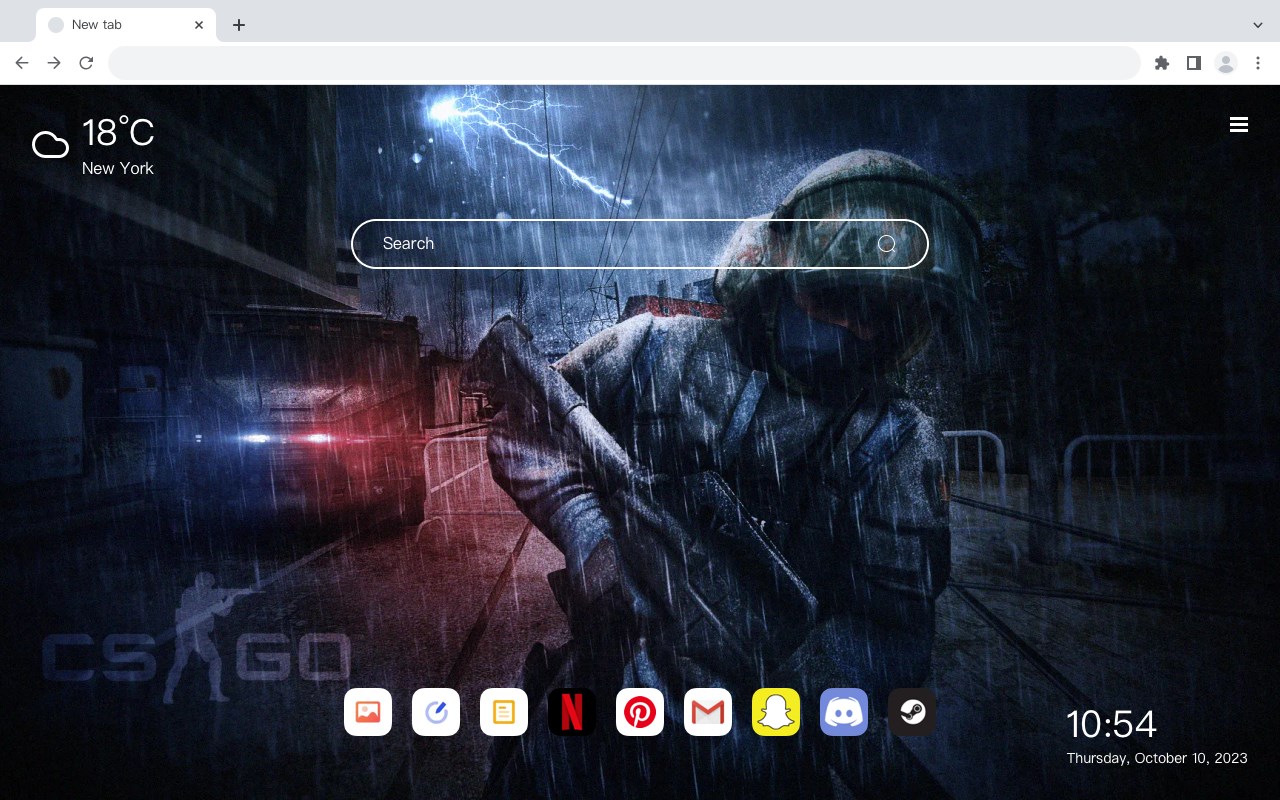Open the Chrome three-dot menu
Viewport: 1280px width, 800px height.
click(1258, 63)
